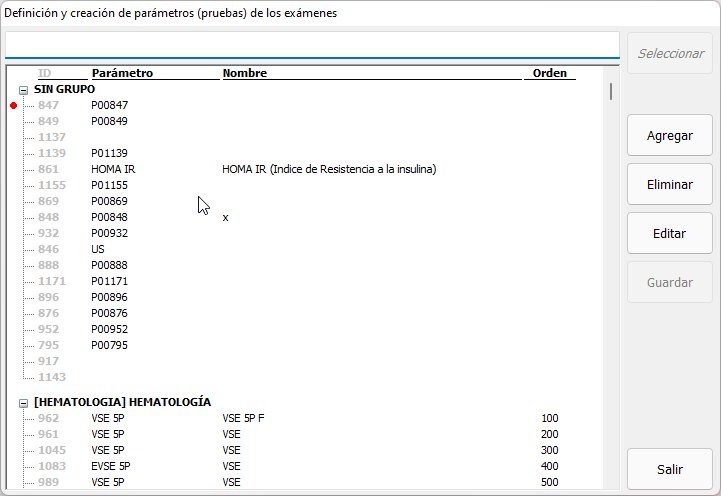The width and height of the screenshot is (721, 496).
Task: Select the US parameter row
Action: (x=98, y=249)
